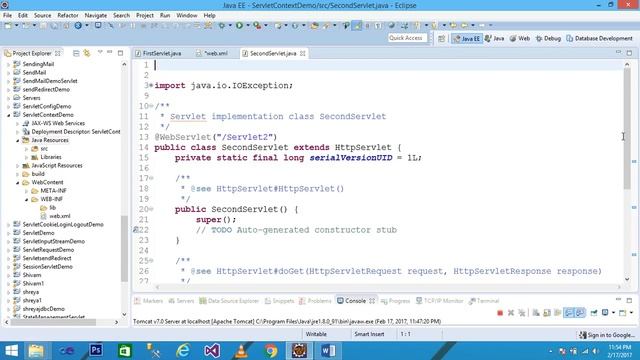Open the File menu

7,15
